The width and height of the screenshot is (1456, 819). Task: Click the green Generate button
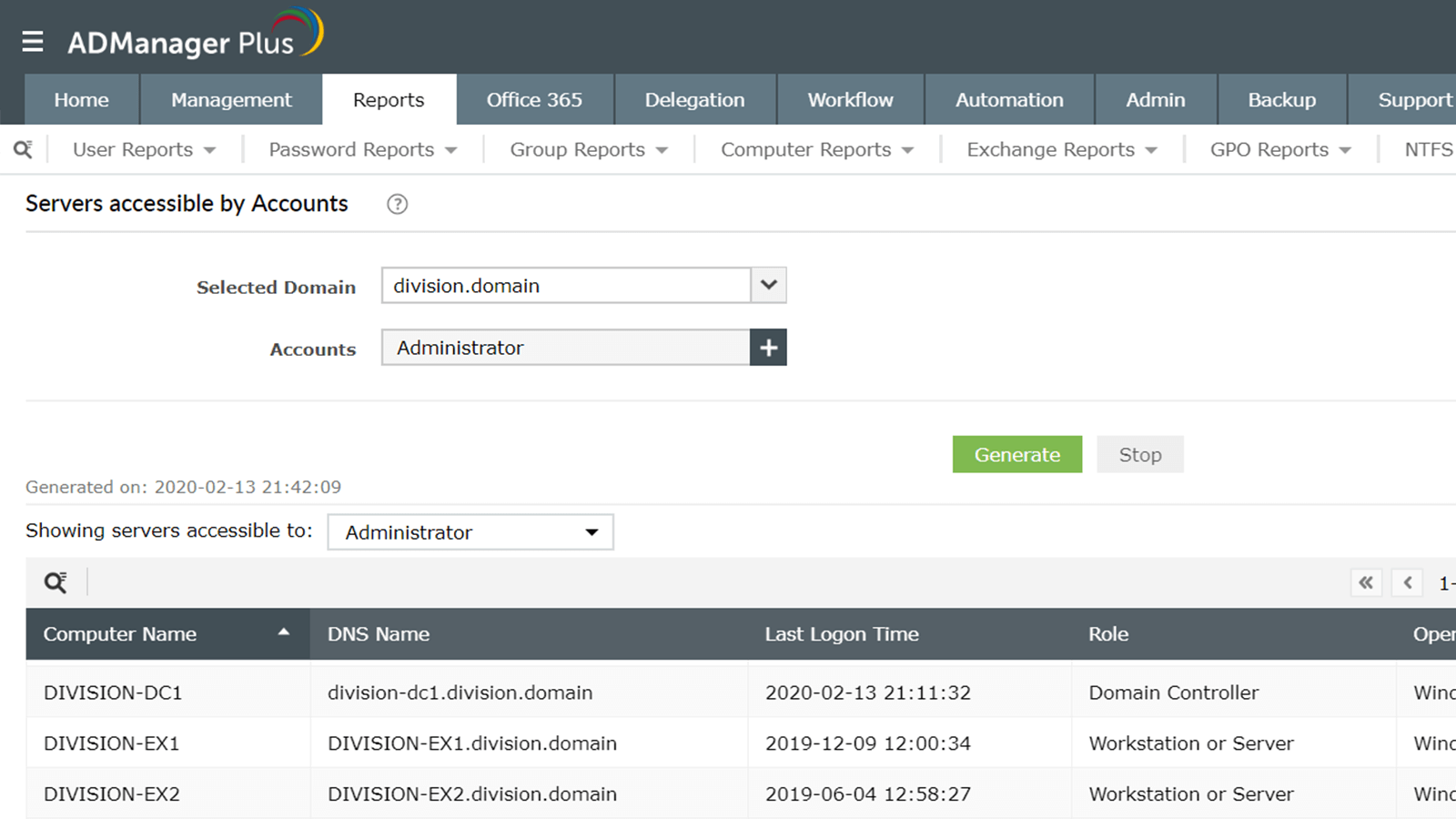[1016, 454]
